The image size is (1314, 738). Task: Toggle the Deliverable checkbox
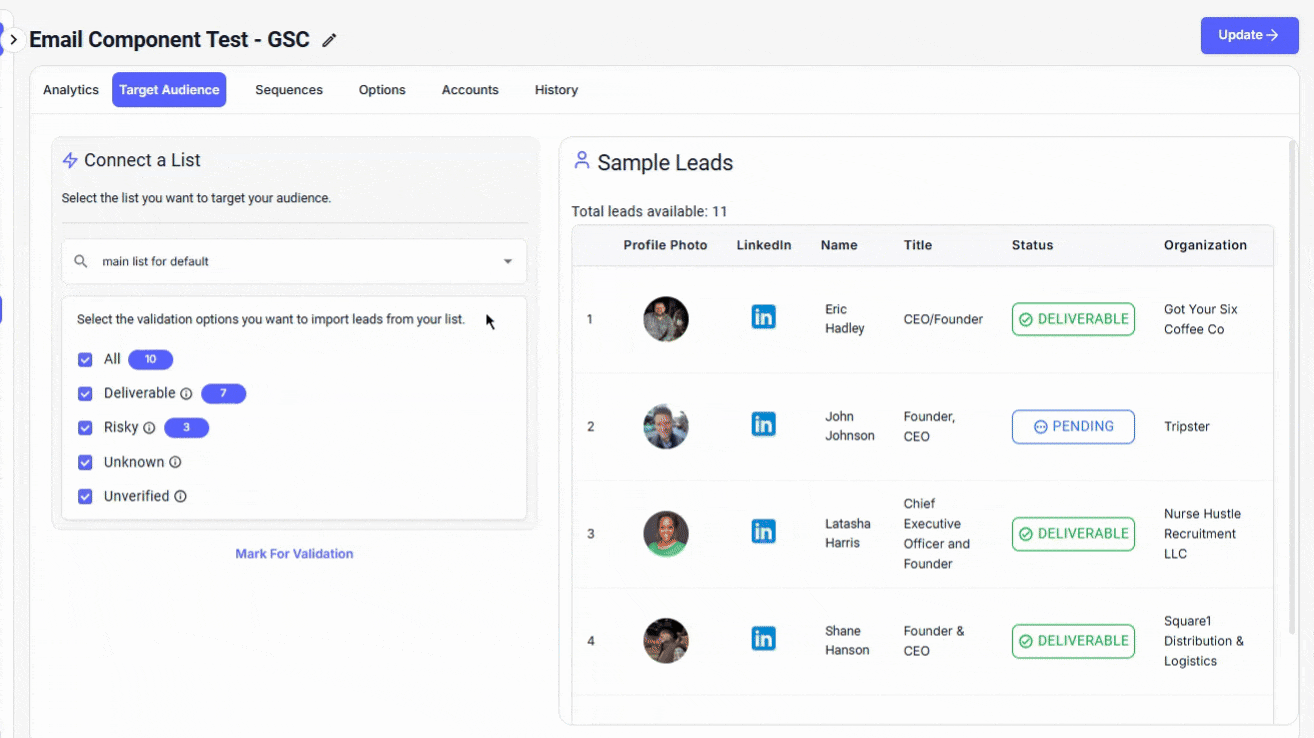[85, 394]
